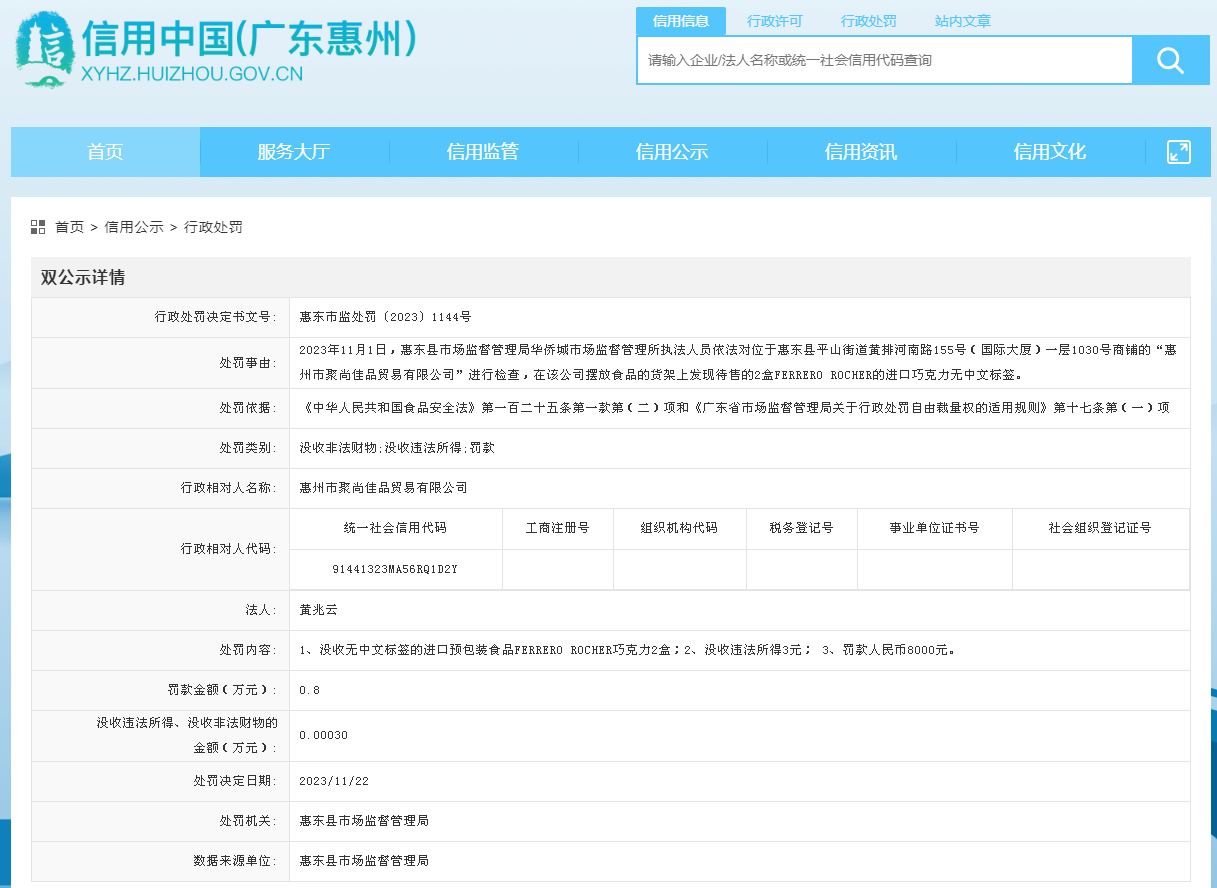Click the confiscated amount value 0.00030
1217x888 pixels.
coord(324,735)
